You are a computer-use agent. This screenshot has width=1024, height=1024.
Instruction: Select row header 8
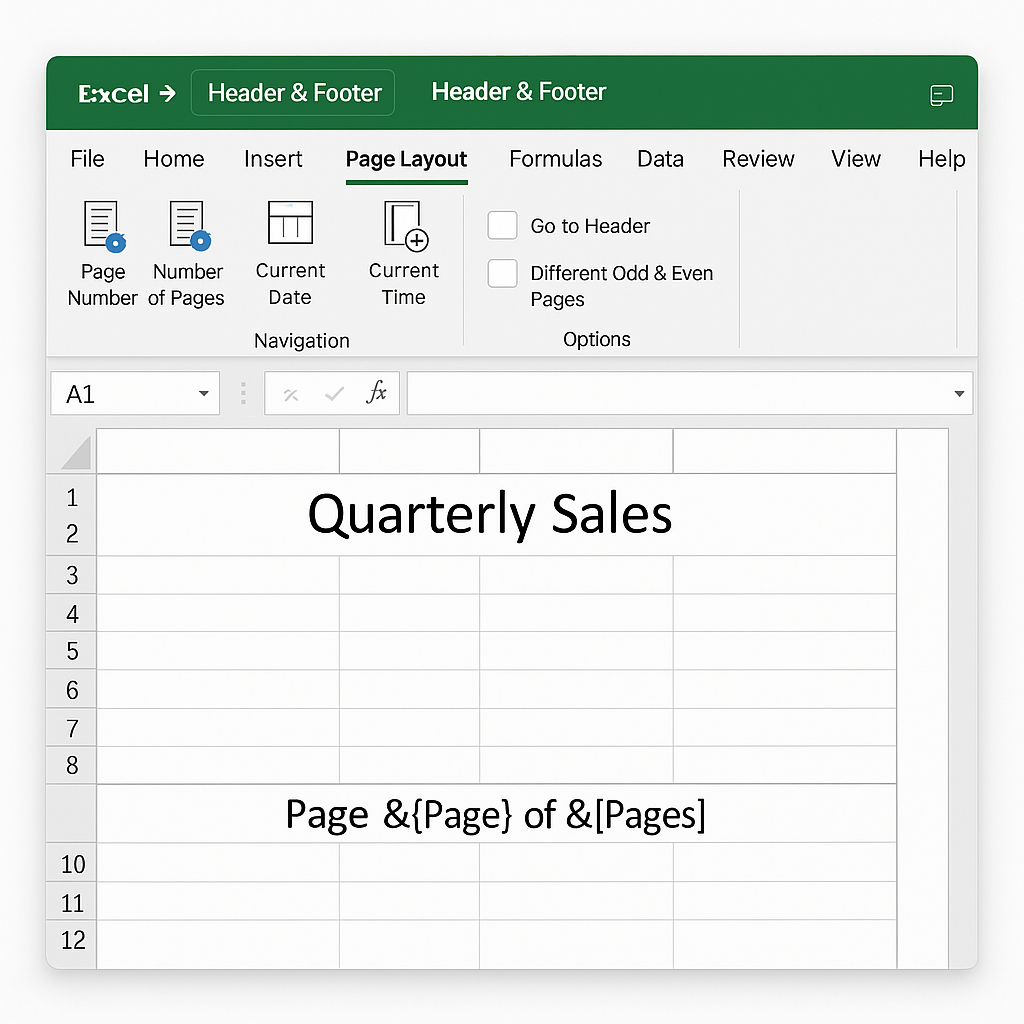[72, 765]
